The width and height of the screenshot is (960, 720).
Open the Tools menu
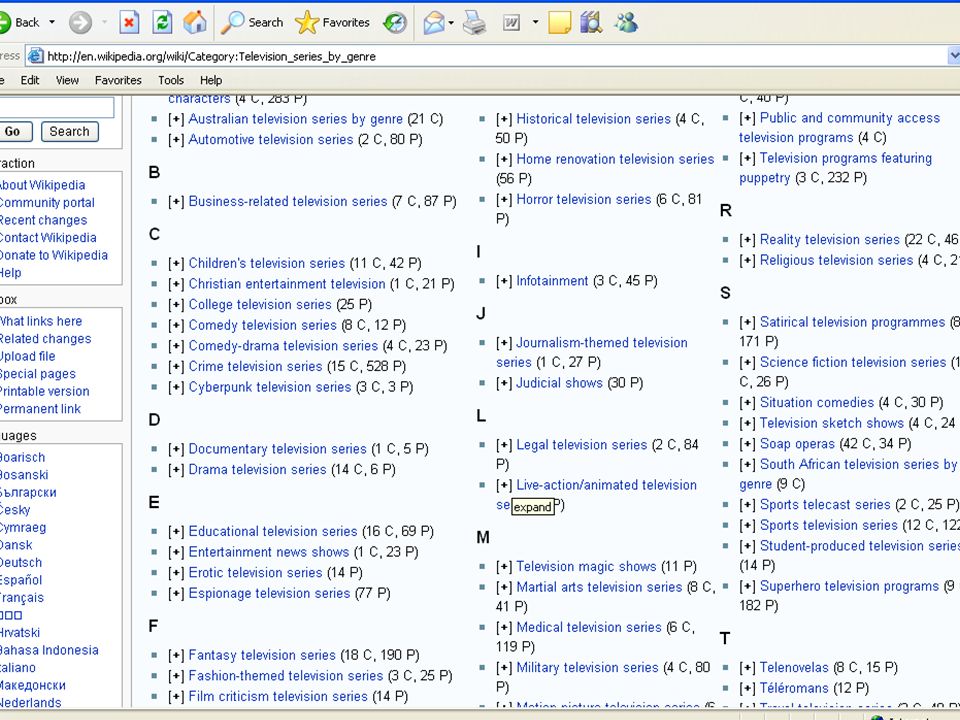pyautogui.click(x=171, y=80)
